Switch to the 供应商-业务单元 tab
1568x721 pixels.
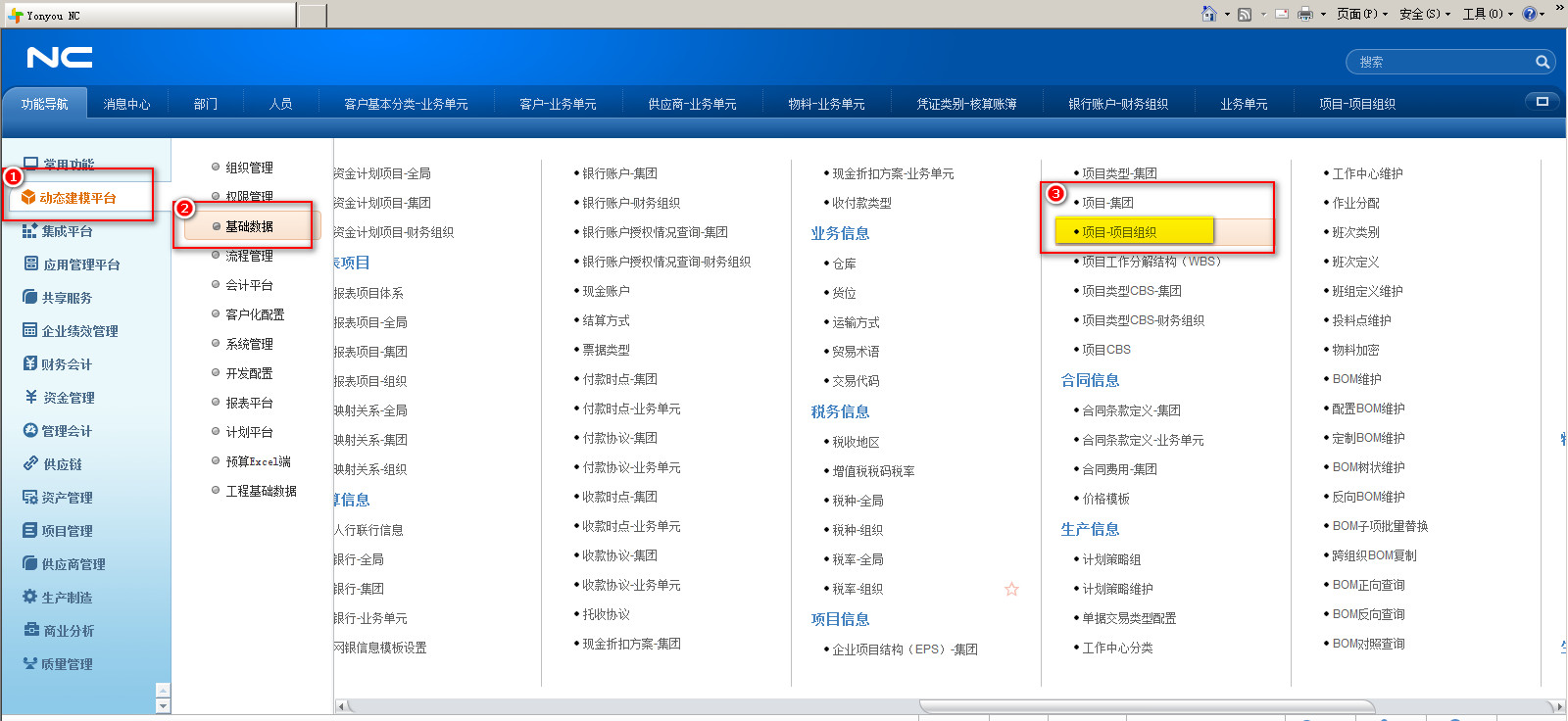[x=692, y=104]
